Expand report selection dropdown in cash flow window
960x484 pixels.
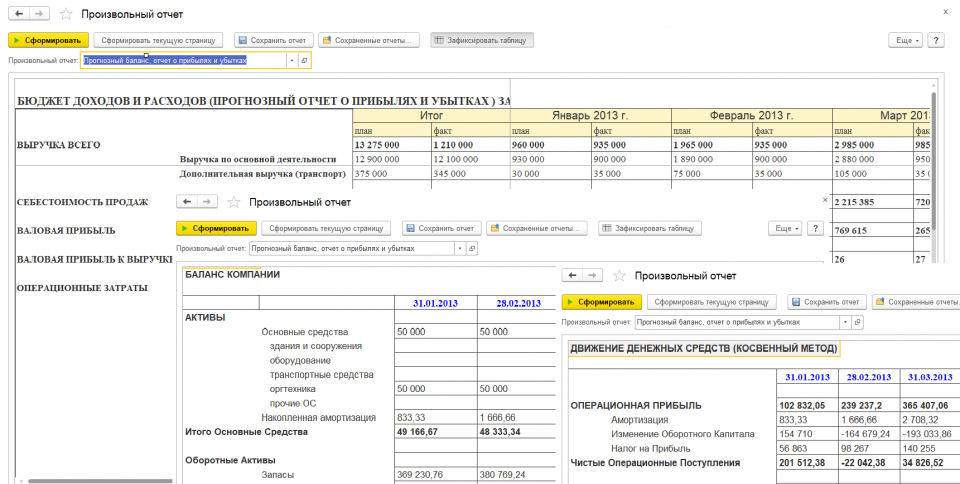click(x=845, y=322)
